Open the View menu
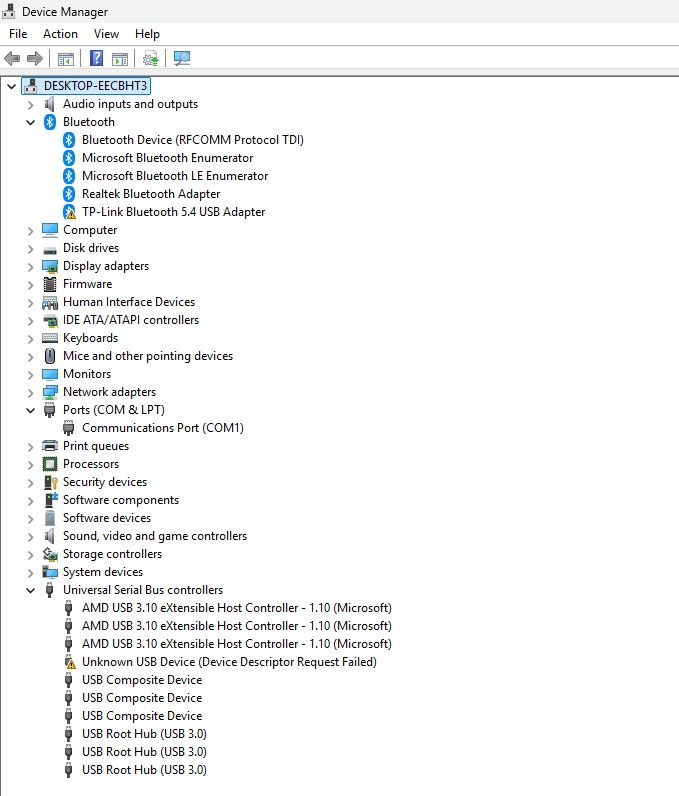Image resolution: width=679 pixels, height=796 pixels. (106, 34)
